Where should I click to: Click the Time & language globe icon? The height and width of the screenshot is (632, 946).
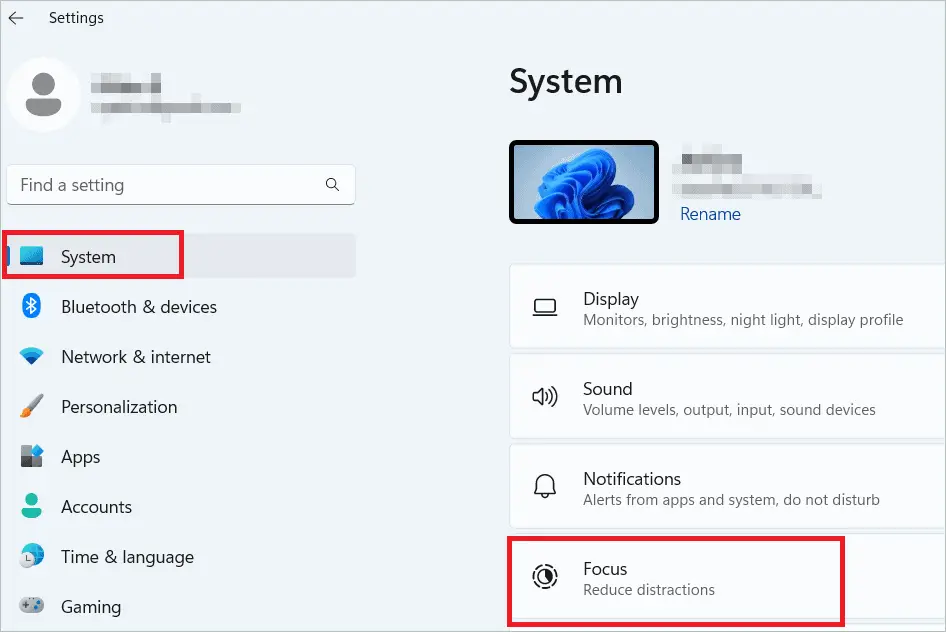click(31, 556)
